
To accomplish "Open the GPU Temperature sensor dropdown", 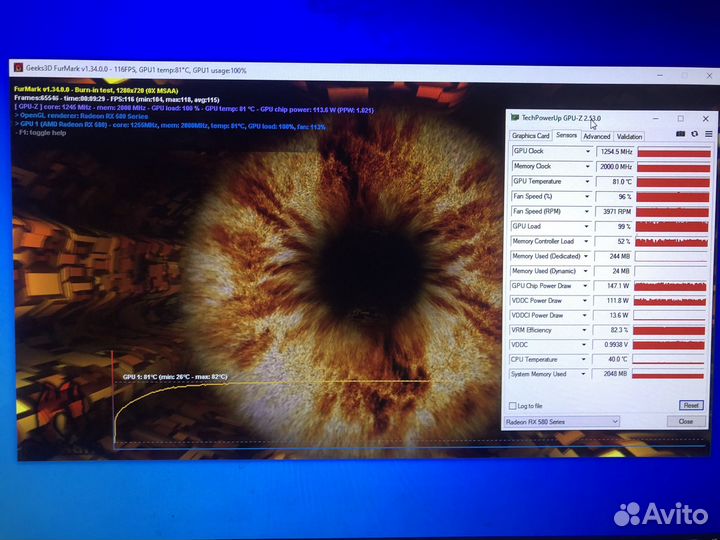I will pos(587,181).
